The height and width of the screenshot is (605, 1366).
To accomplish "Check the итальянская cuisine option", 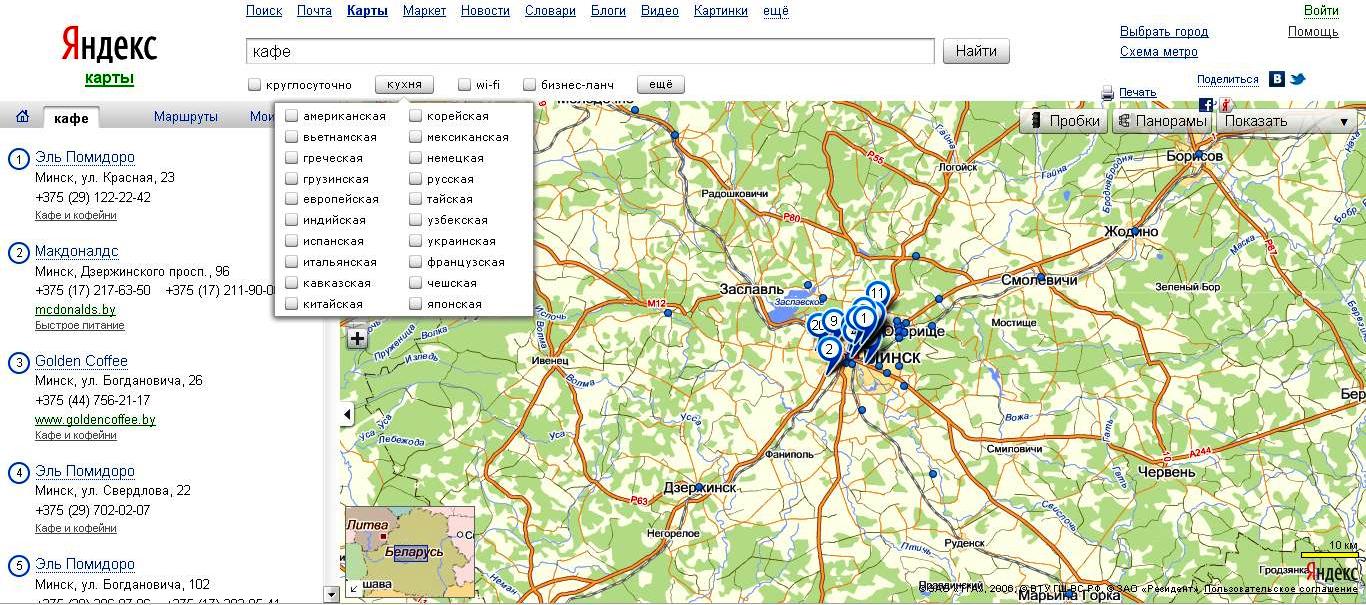I will (292, 262).
